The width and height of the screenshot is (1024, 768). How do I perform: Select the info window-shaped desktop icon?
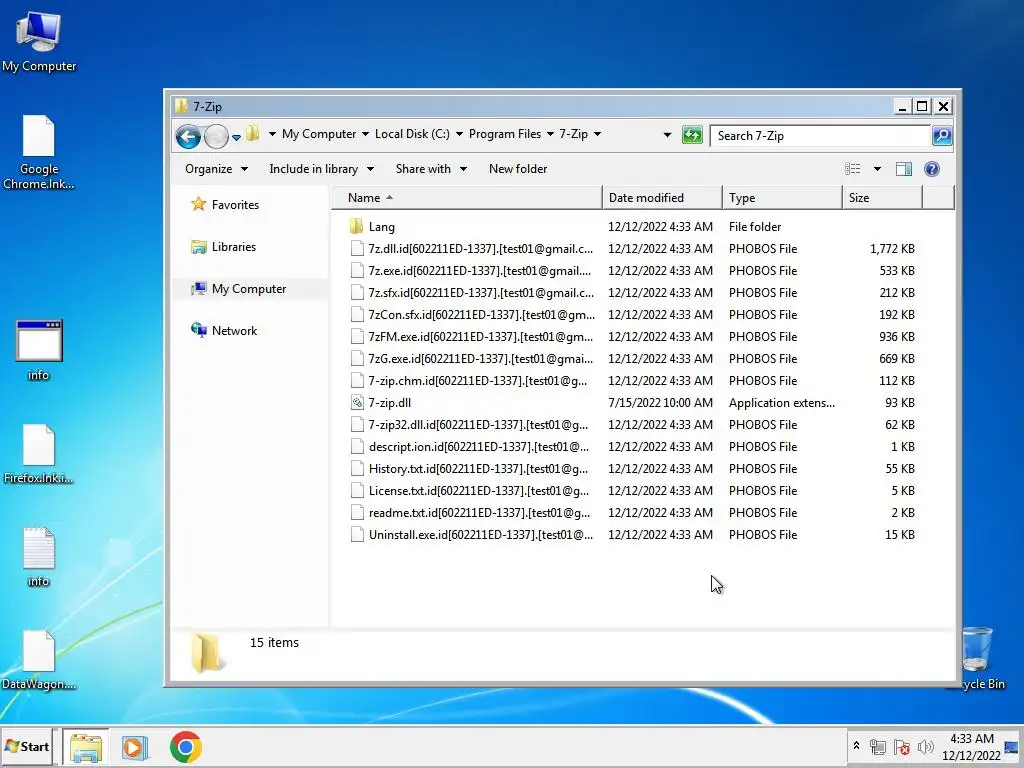coord(39,351)
